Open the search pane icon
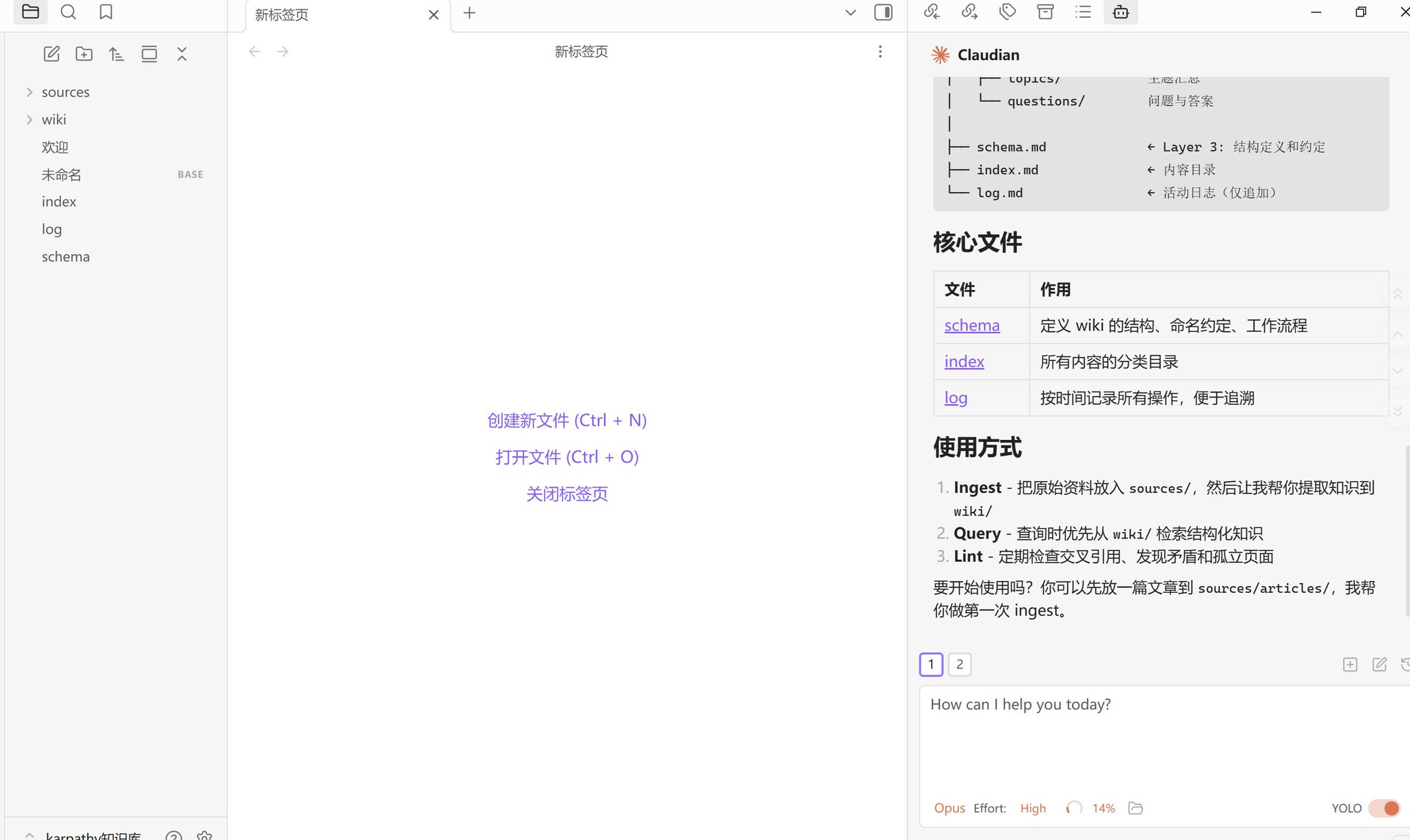The height and width of the screenshot is (840, 1410). pos(68,12)
